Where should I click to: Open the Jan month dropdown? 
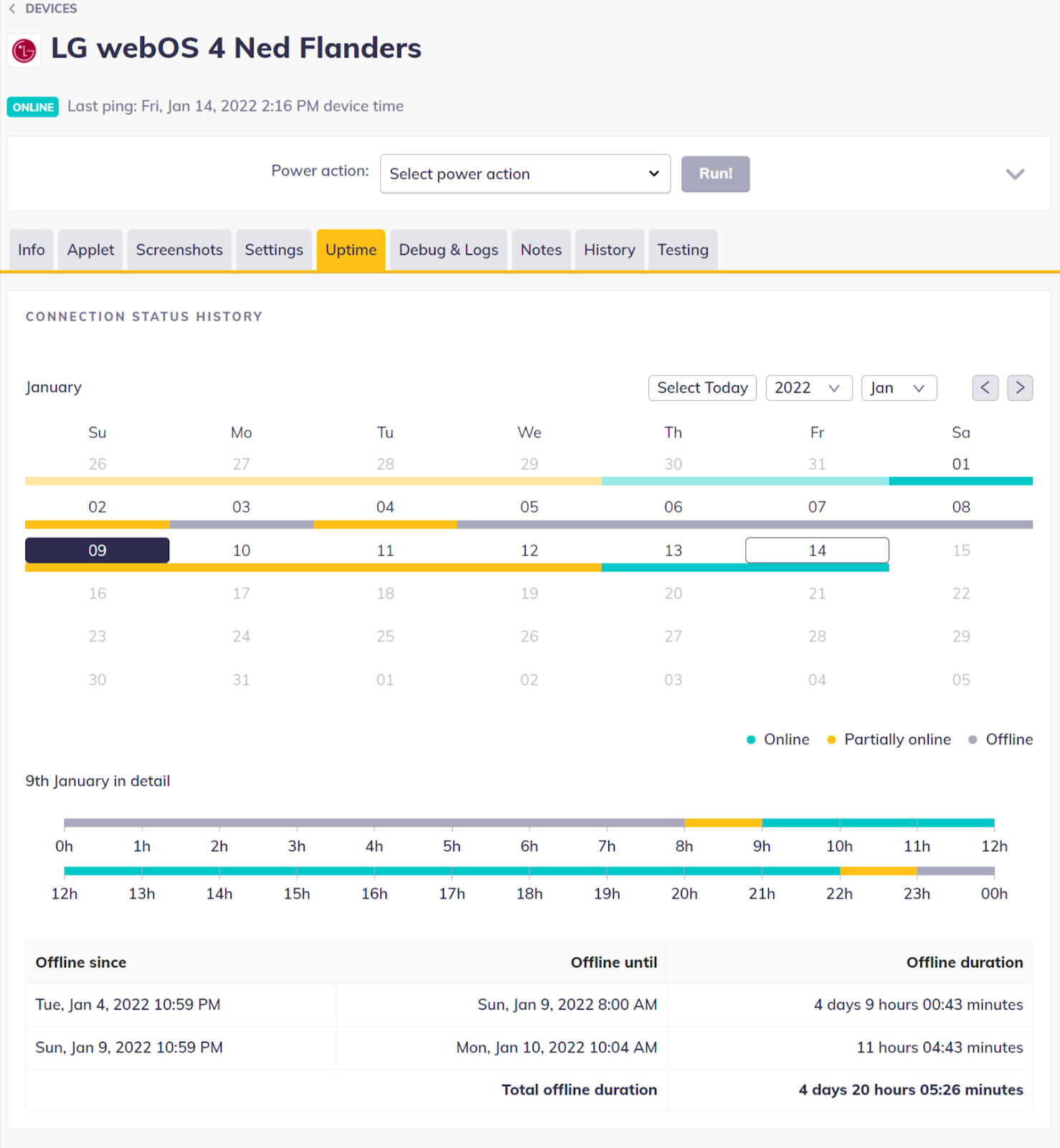click(898, 387)
